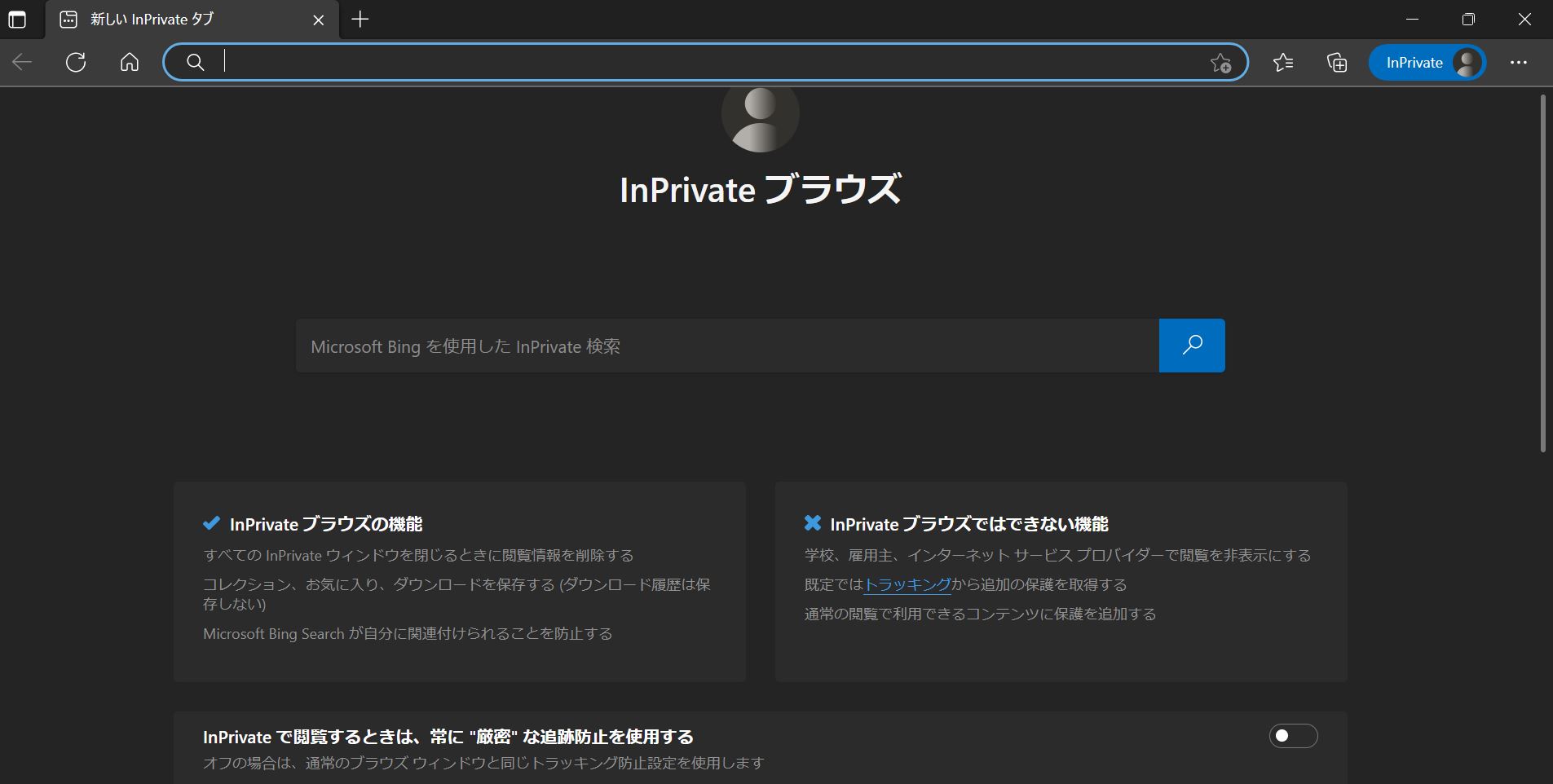Viewport: 1553px width, 784px height.
Task: Open the Collections icon
Action: [1337, 62]
